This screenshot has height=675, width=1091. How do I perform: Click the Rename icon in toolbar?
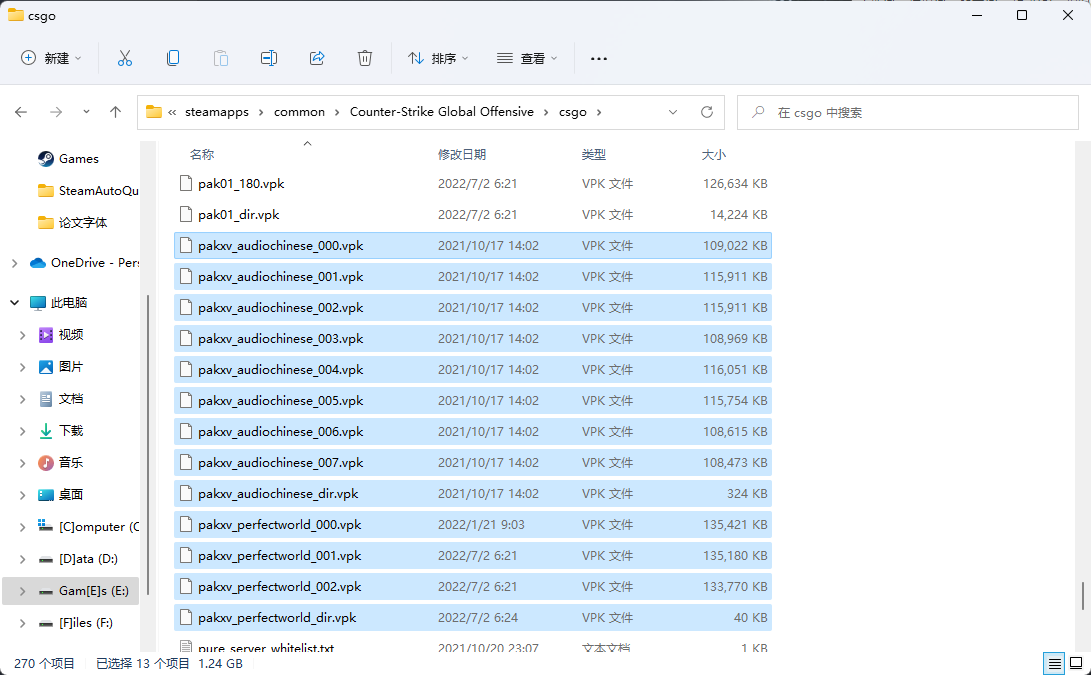point(269,58)
